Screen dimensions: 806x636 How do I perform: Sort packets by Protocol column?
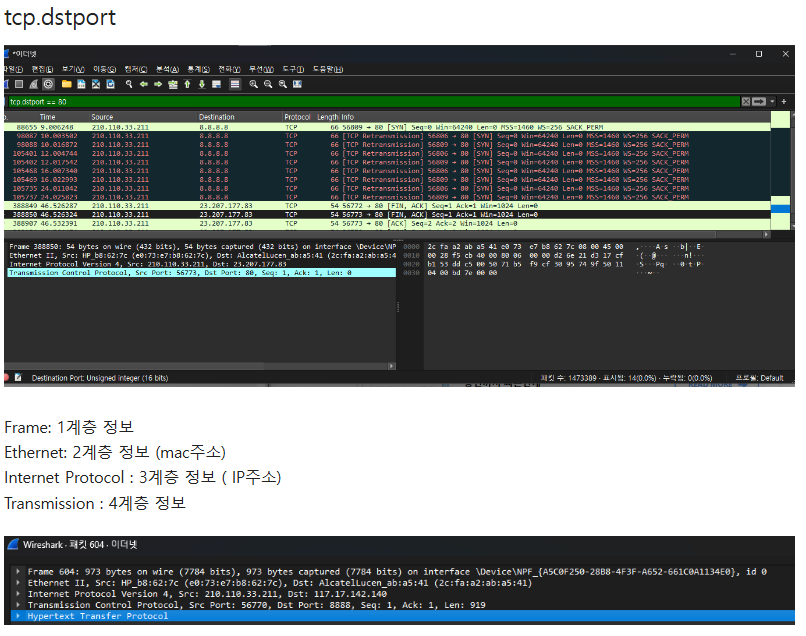[298, 117]
